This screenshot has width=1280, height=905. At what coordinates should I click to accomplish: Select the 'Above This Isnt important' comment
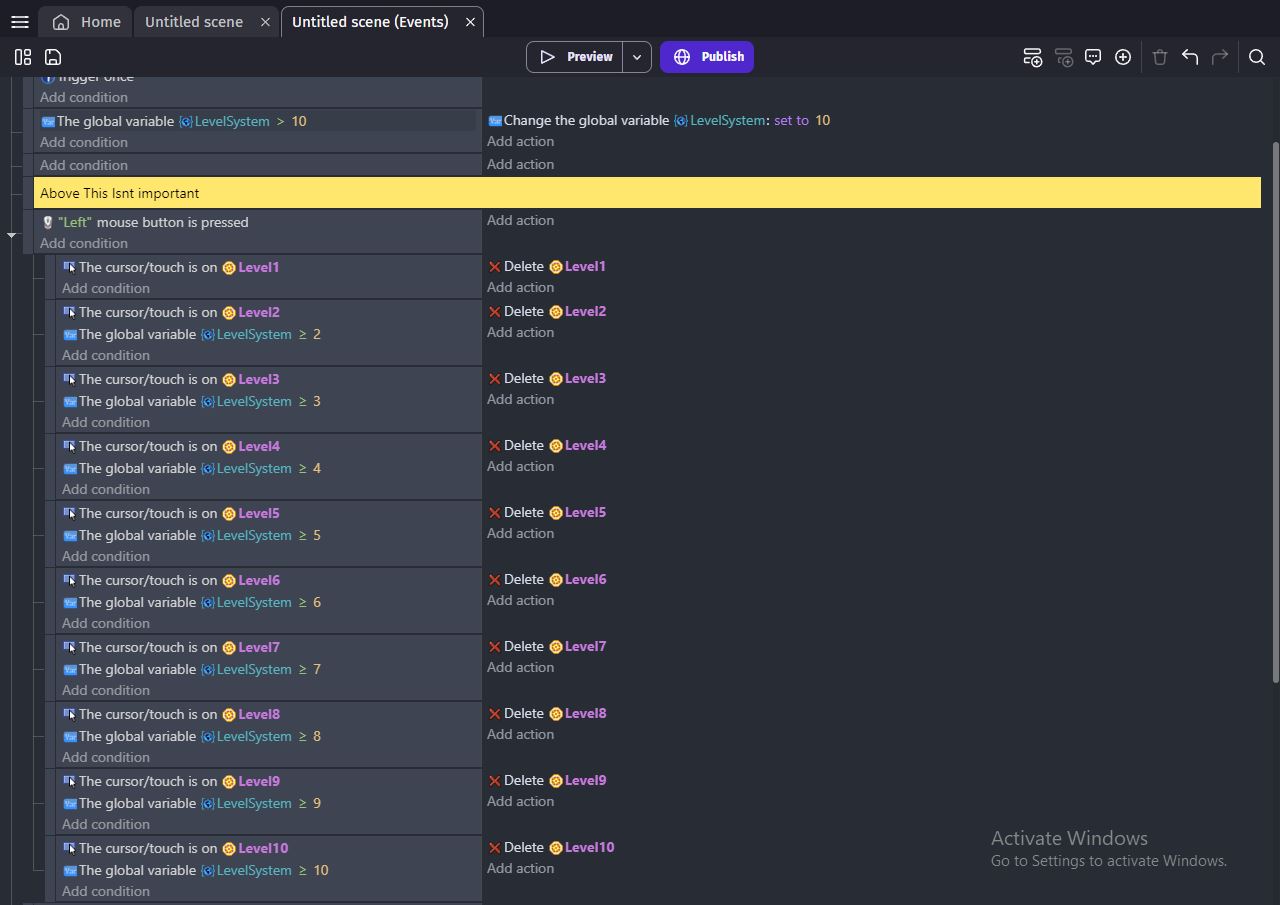click(647, 193)
